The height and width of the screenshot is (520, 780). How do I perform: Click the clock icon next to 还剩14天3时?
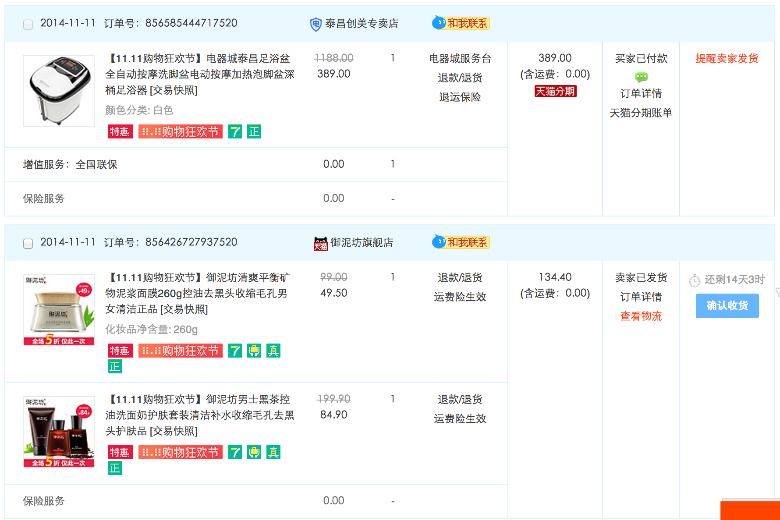694,281
